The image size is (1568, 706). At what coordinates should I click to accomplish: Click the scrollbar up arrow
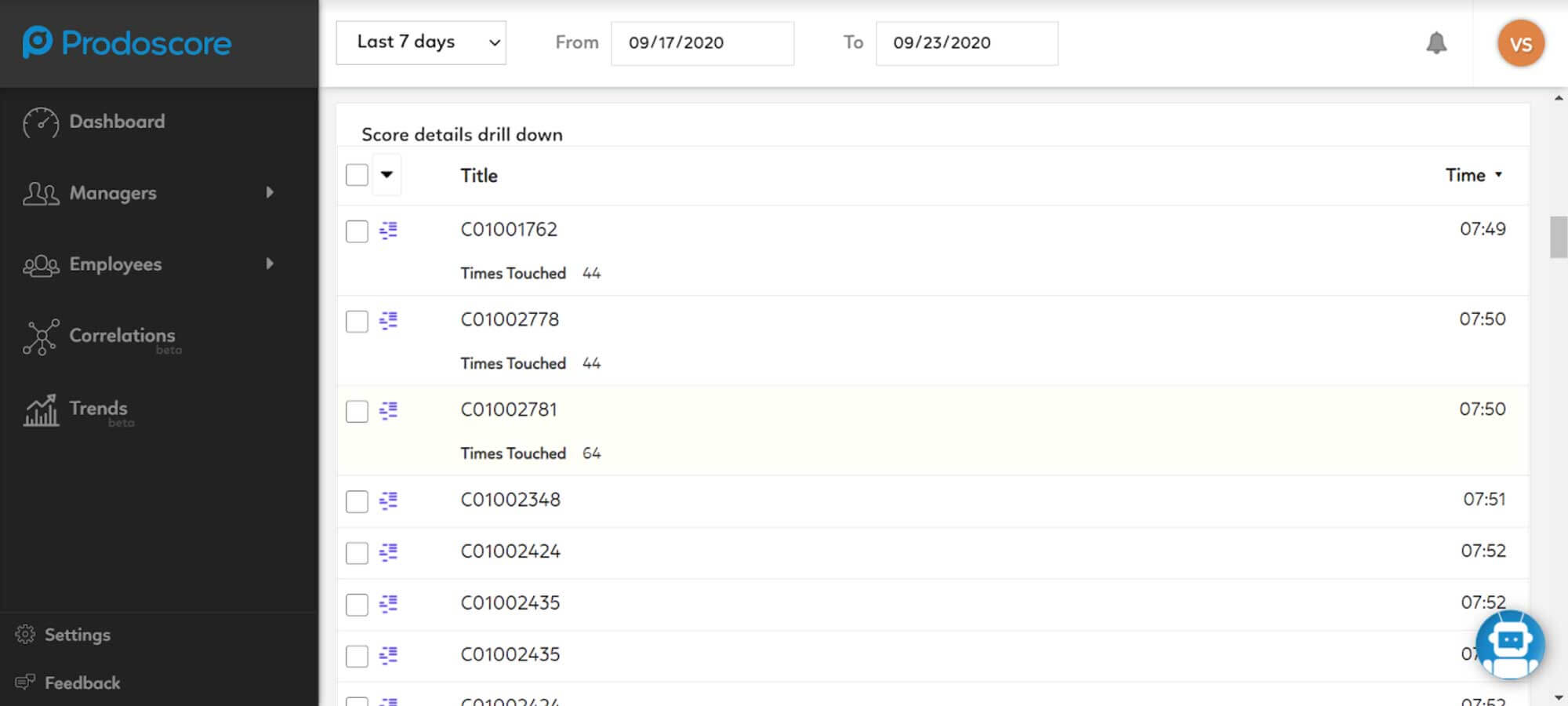point(1558,98)
